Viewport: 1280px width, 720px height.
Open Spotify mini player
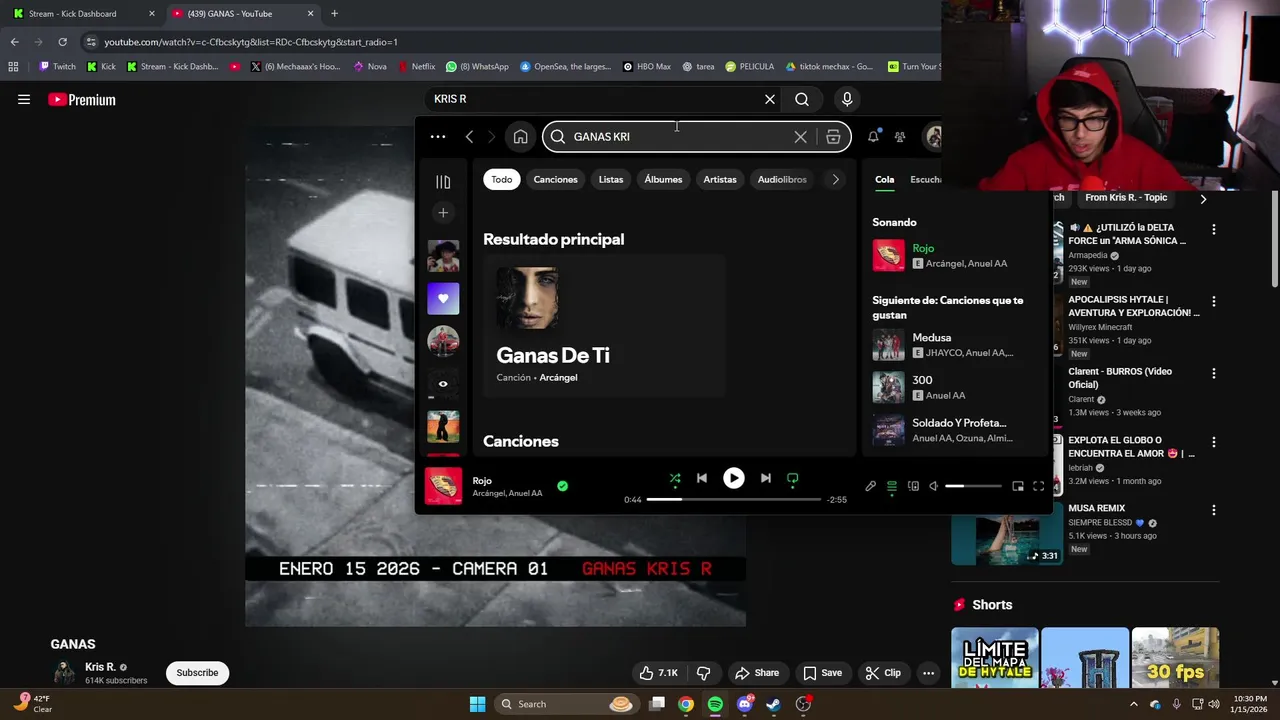[x=1017, y=486]
